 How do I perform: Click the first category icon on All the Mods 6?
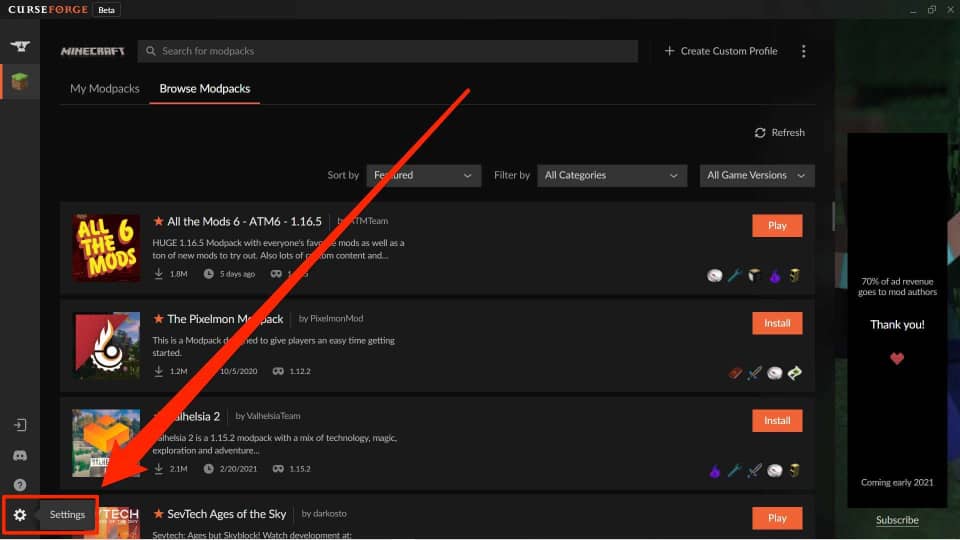coord(714,276)
